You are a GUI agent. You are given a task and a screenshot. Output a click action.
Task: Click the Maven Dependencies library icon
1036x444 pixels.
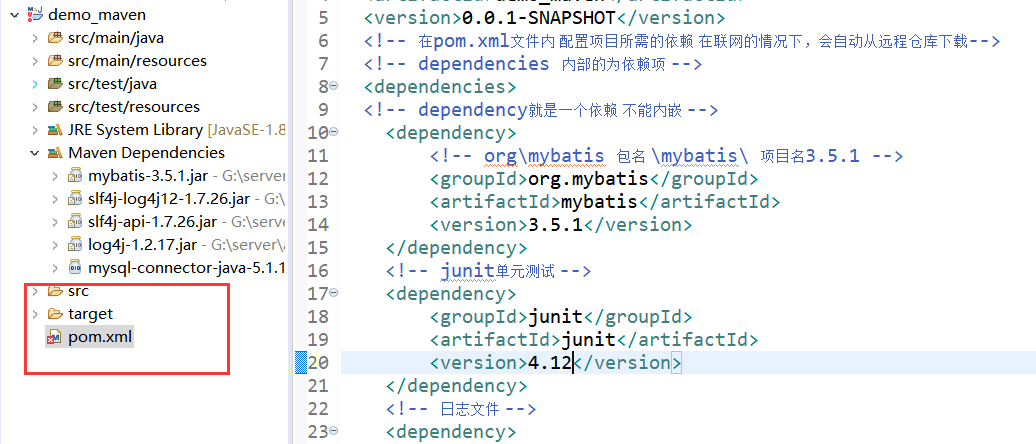point(56,153)
